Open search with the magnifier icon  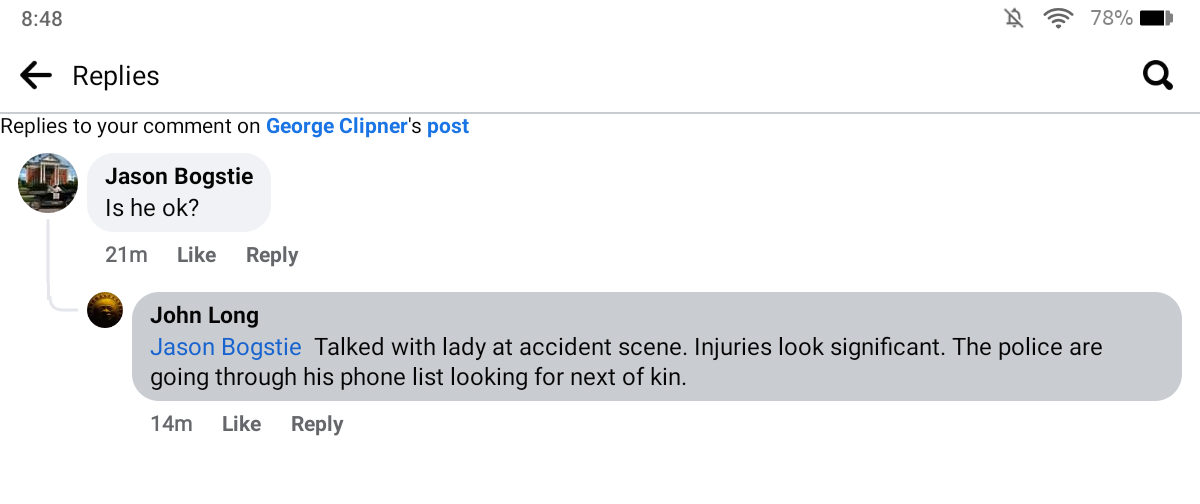[x=1157, y=76]
